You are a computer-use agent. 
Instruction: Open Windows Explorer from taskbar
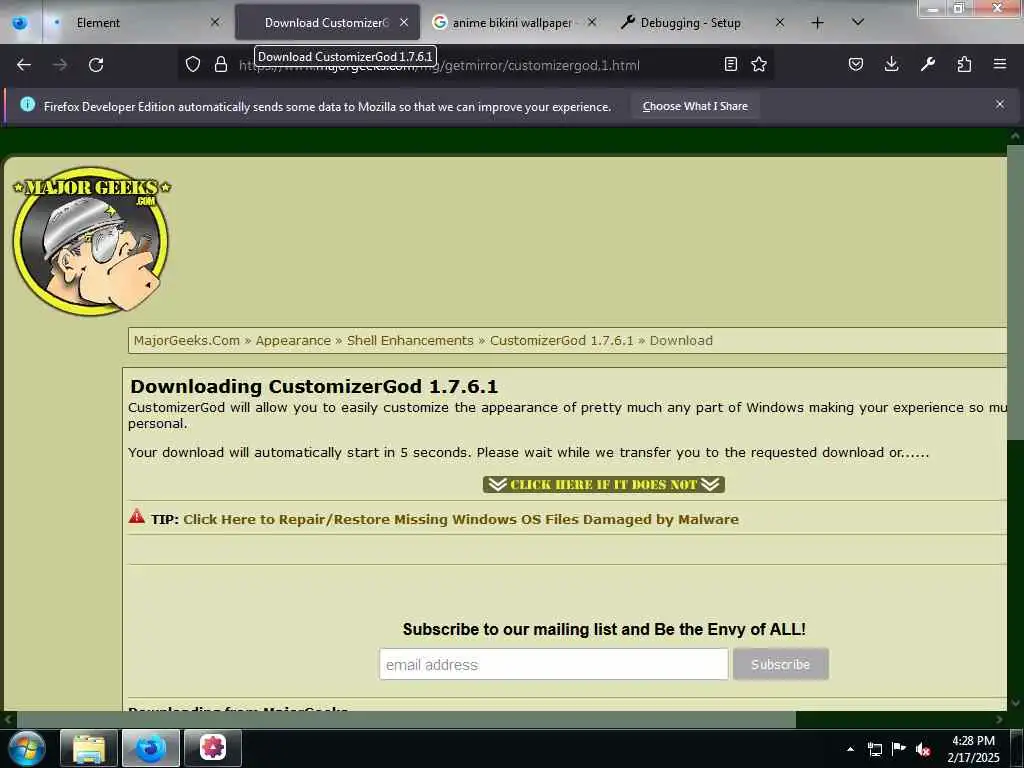click(89, 748)
